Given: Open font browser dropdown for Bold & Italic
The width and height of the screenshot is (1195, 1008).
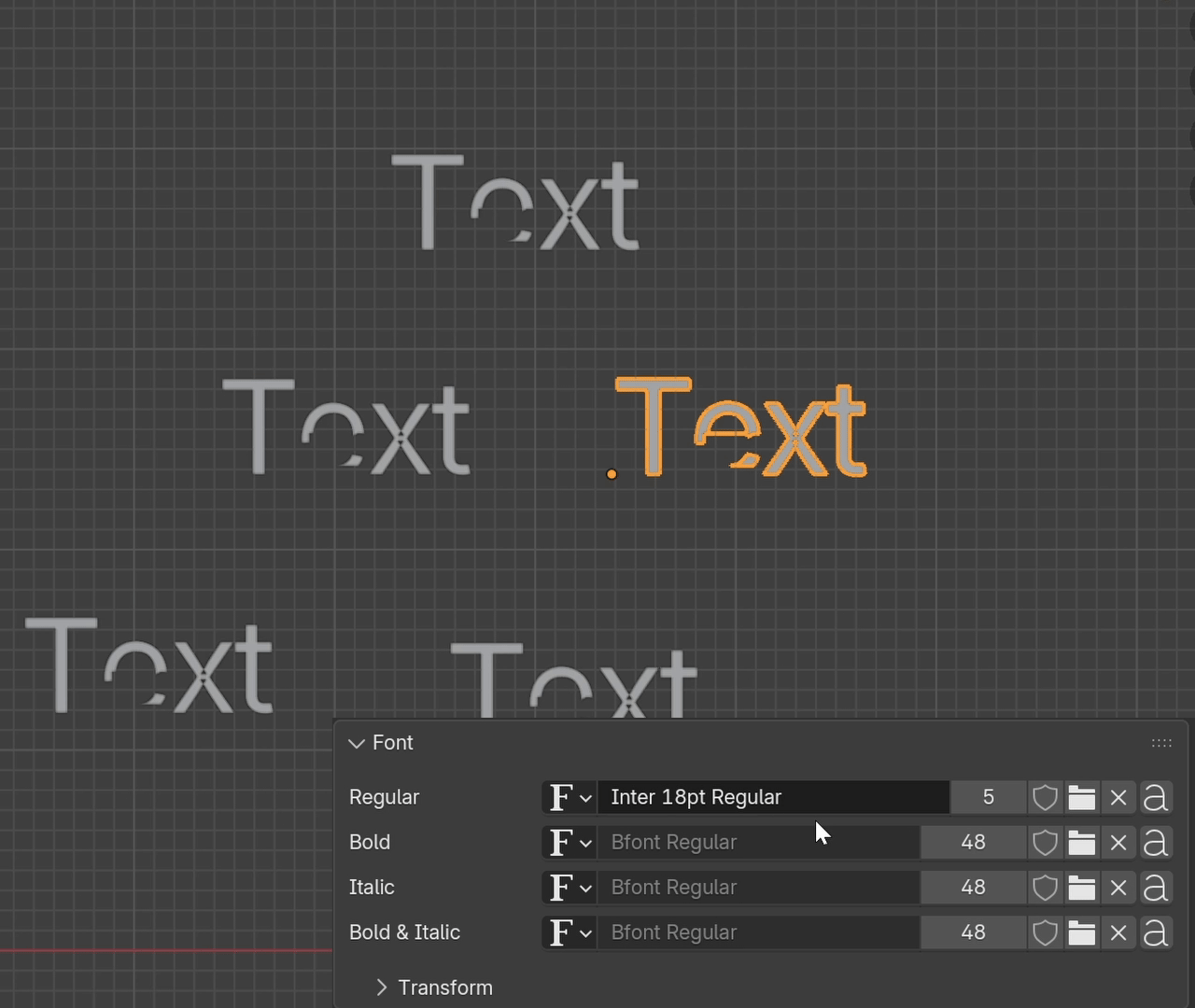Looking at the screenshot, I should [569, 932].
